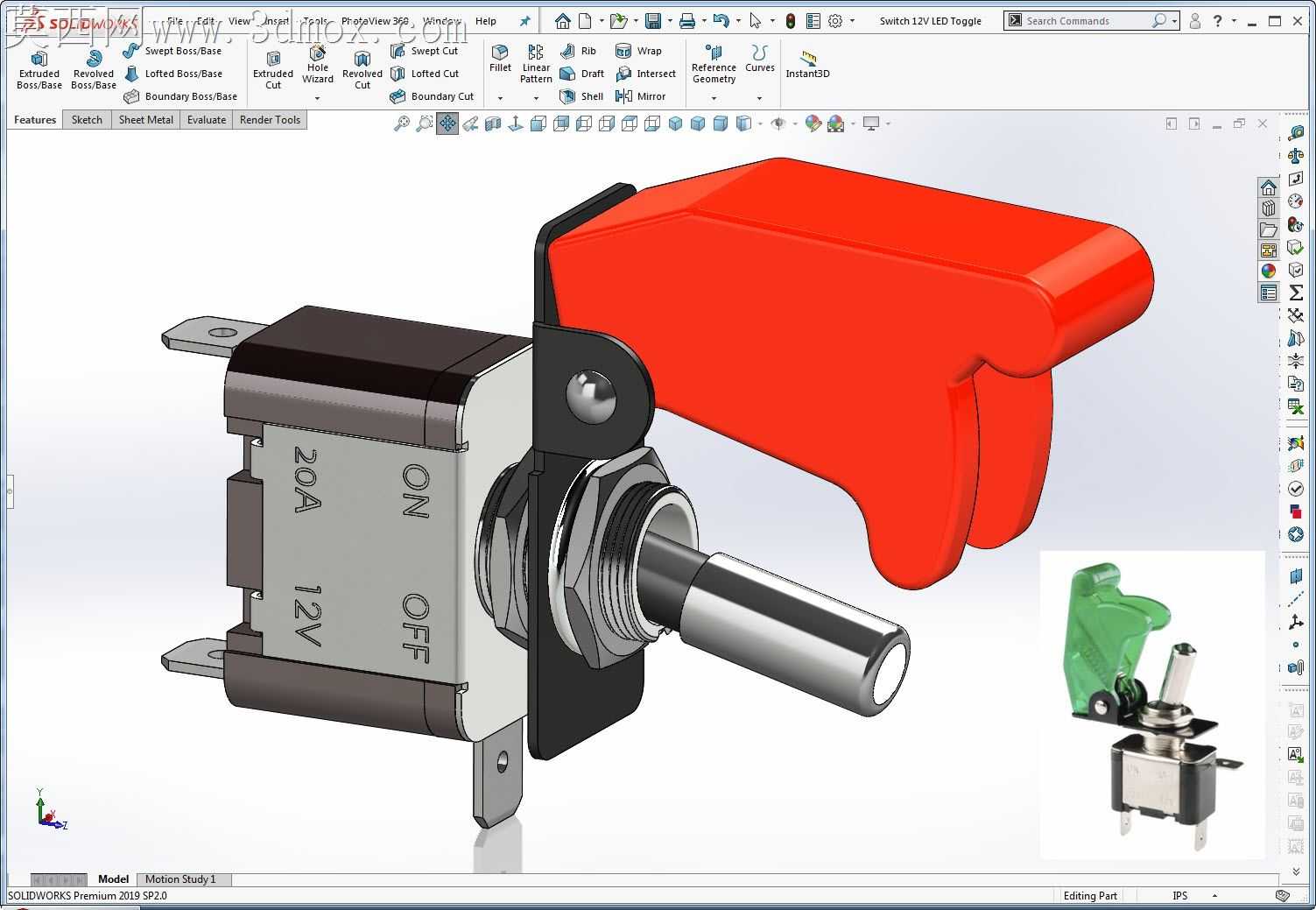Open the Hole Wizard tool

pos(318,65)
